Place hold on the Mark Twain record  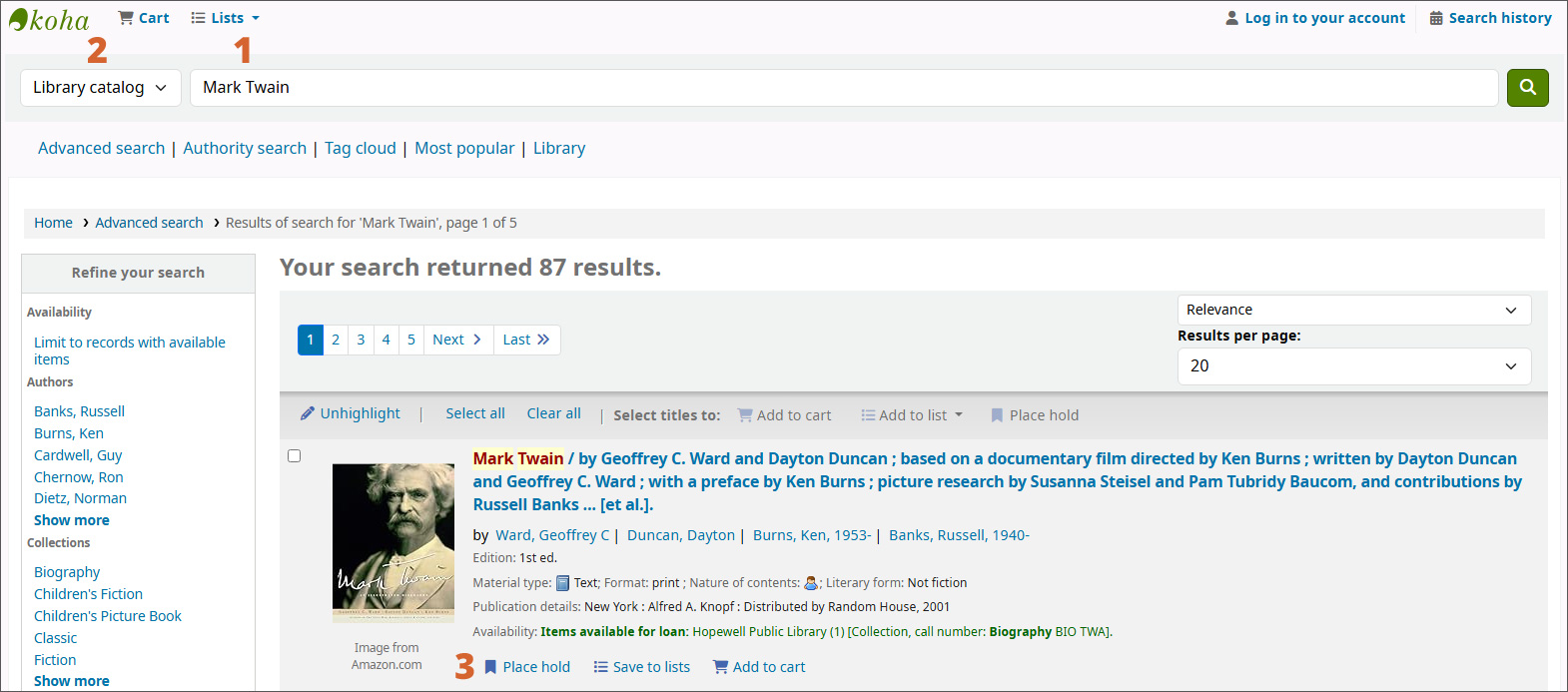coord(527,667)
